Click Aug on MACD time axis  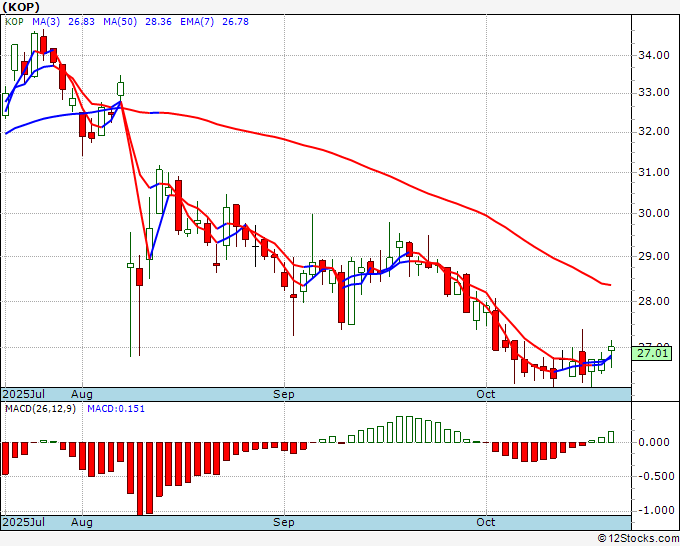click(82, 522)
